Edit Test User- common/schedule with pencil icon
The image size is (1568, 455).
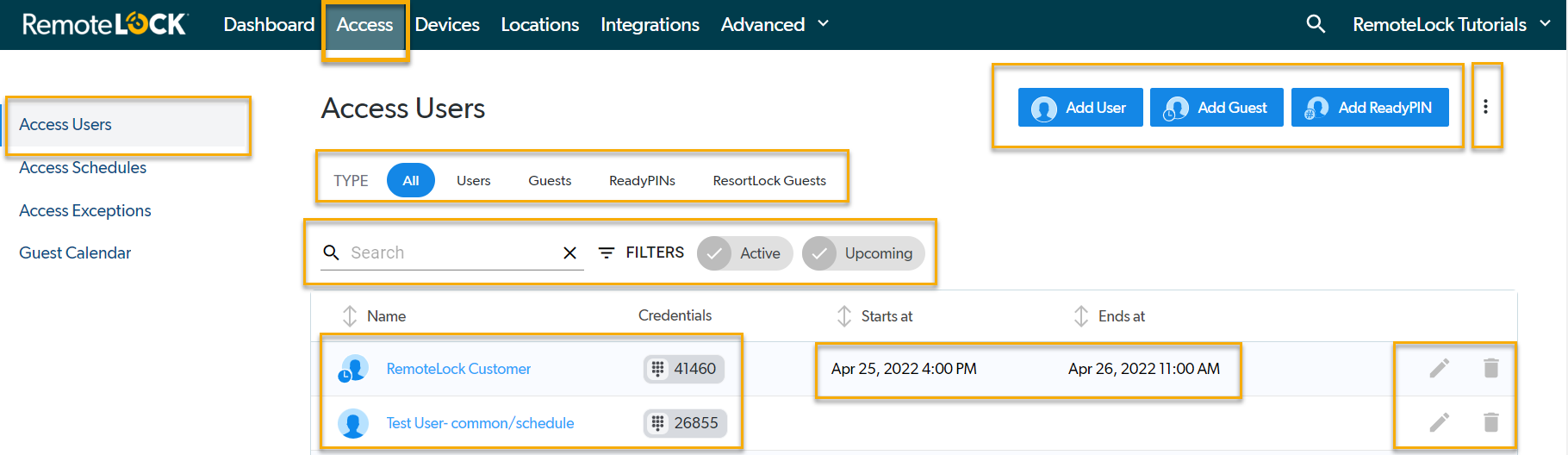click(x=1440, y=422)
